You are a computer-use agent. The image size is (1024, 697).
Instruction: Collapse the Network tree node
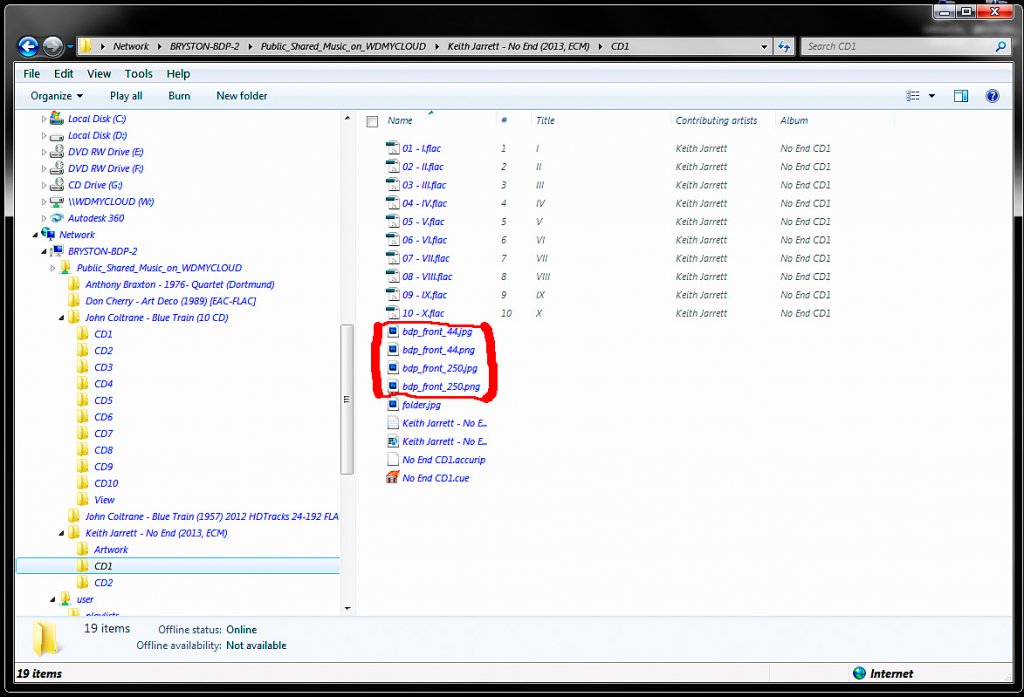[35, 235]
